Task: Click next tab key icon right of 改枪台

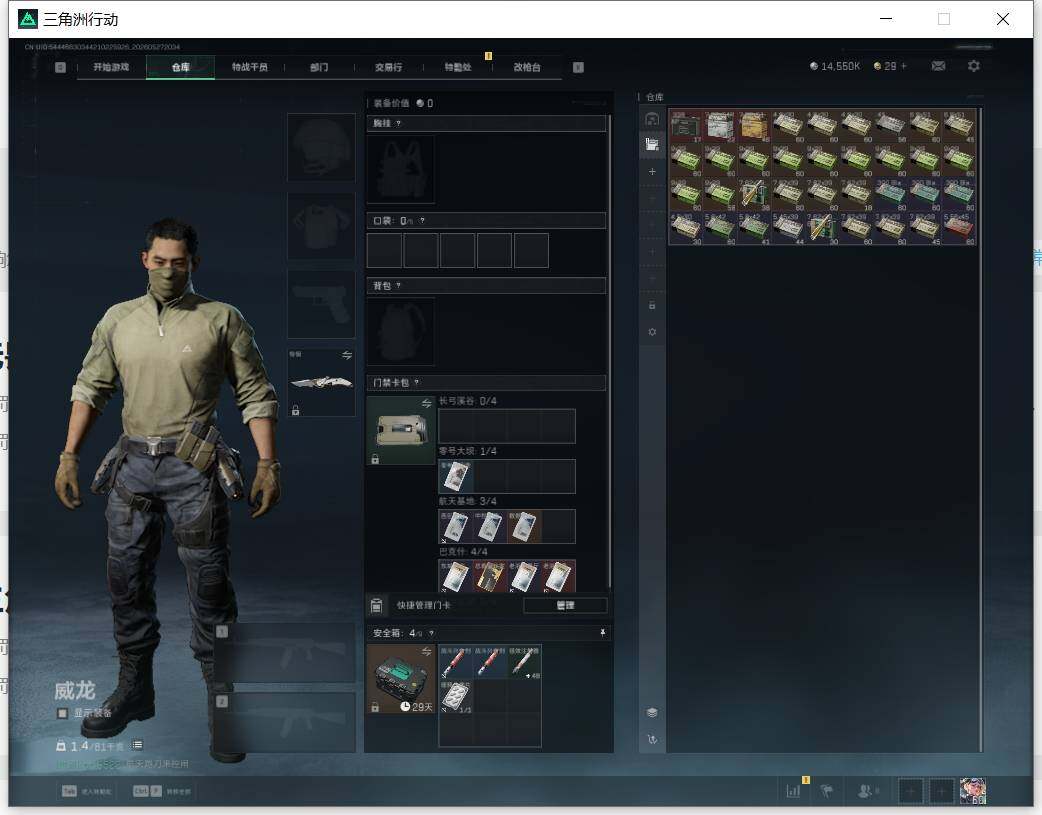Action: click(578, 67)
